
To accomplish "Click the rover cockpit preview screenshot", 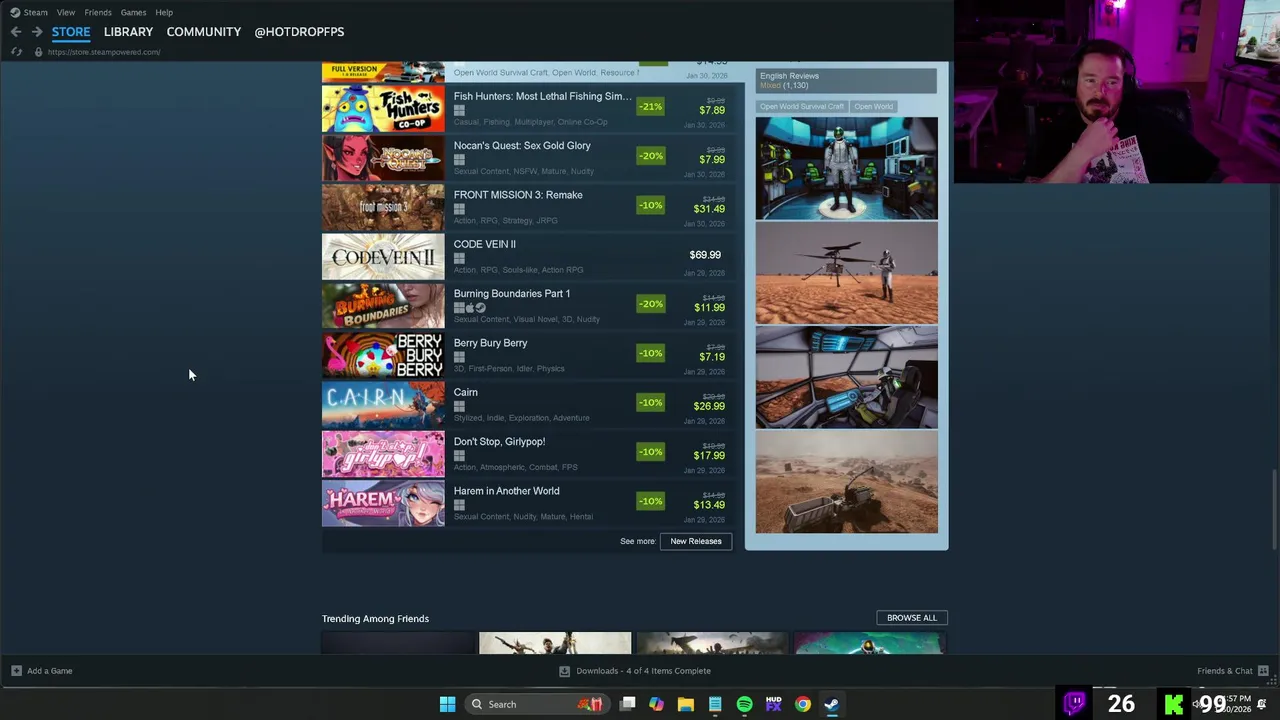I will click(846, 378).
